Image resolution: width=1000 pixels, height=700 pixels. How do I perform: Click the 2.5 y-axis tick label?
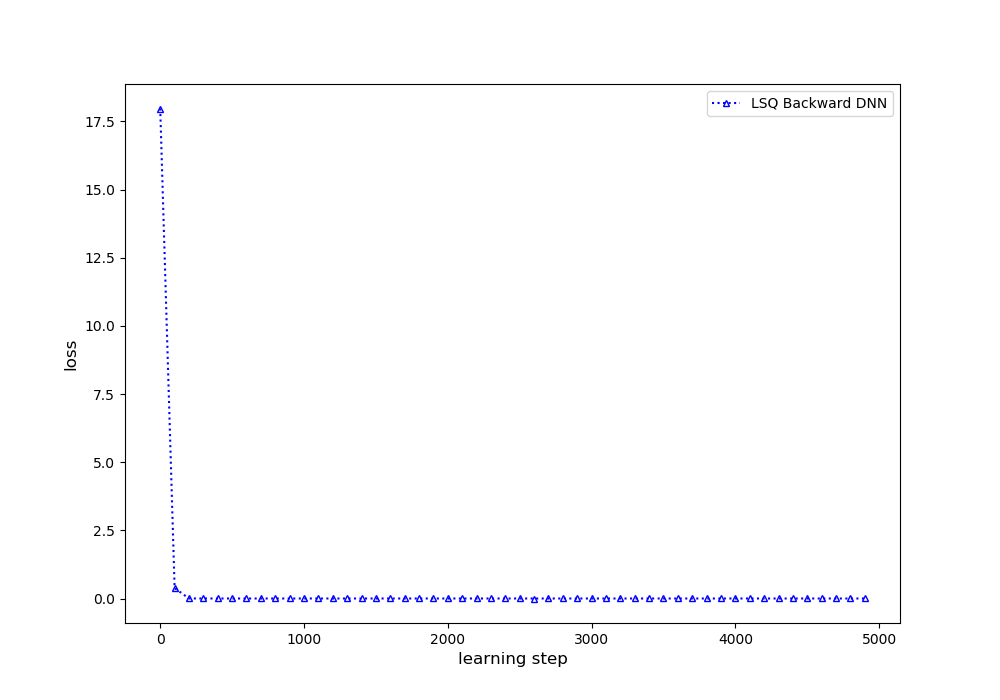[x=104, y=531]
